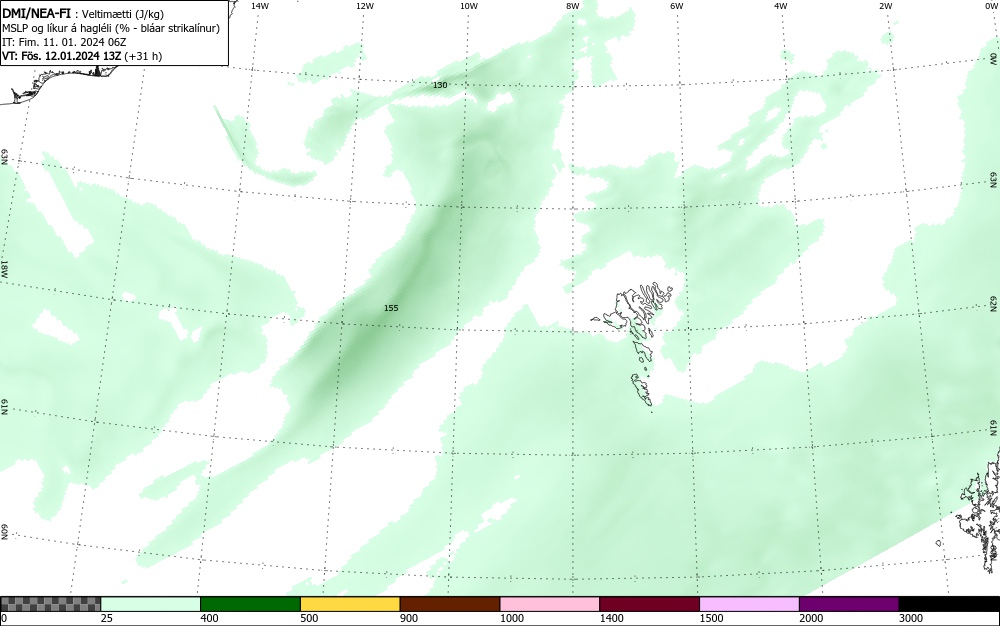Screen dimensions: 1000x626
Task: Click the 6W longitude label
Action: pyautogui.click(x=677, y=6)
